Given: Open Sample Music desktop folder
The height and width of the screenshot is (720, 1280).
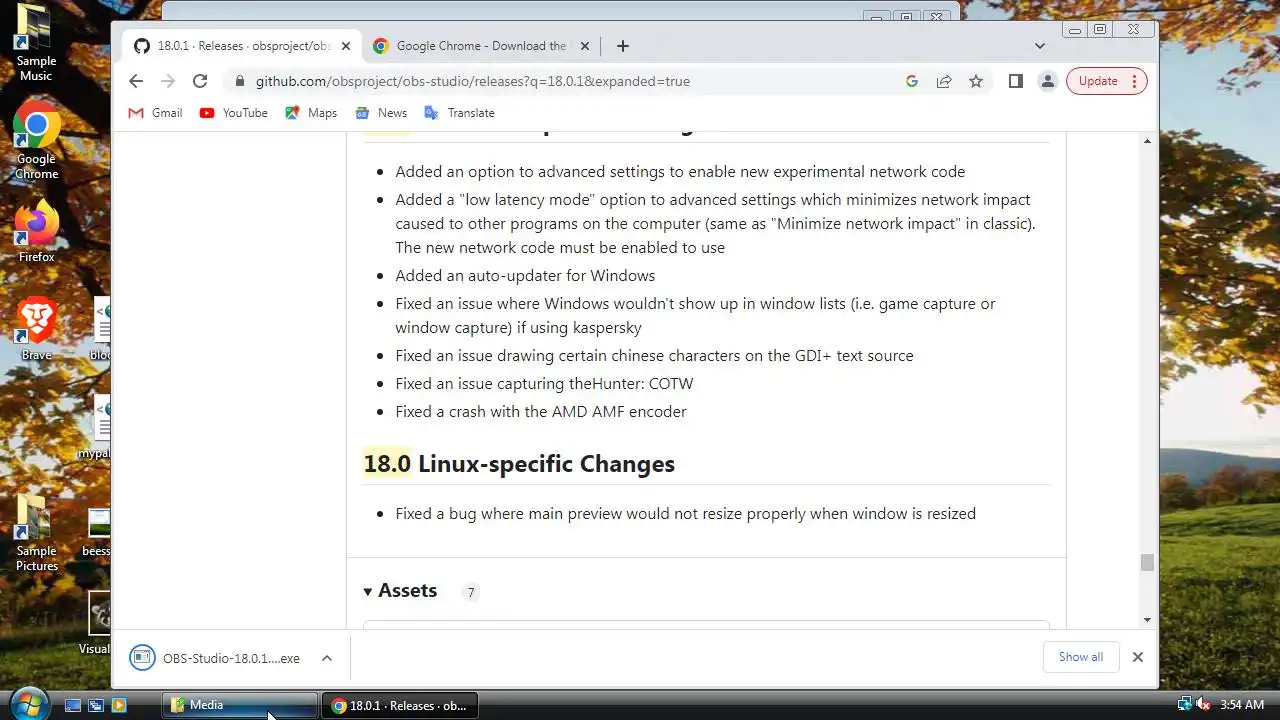Looking at the screenshot, I should tap(36, 43).
